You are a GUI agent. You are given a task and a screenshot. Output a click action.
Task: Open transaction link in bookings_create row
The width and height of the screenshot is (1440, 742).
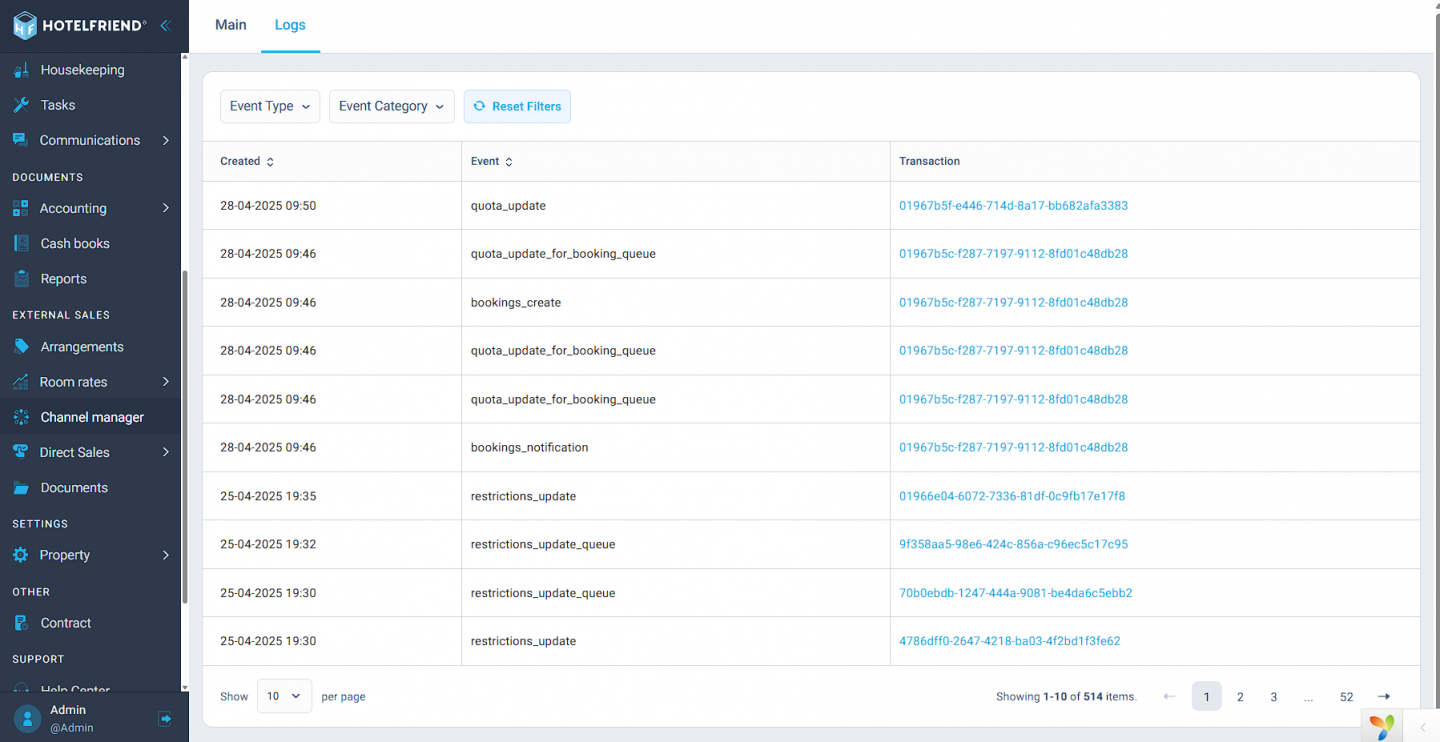click(1013, 302)
